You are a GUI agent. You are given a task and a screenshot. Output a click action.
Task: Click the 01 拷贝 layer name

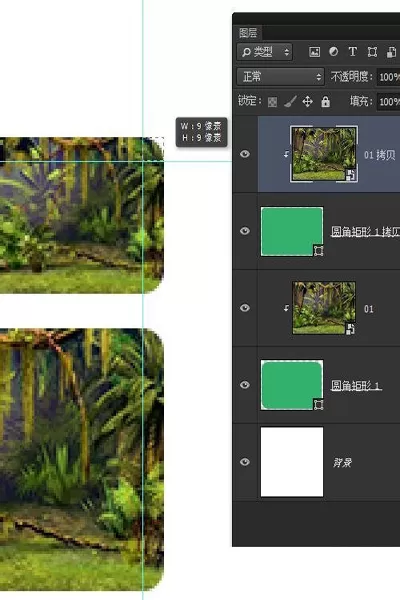379,155
